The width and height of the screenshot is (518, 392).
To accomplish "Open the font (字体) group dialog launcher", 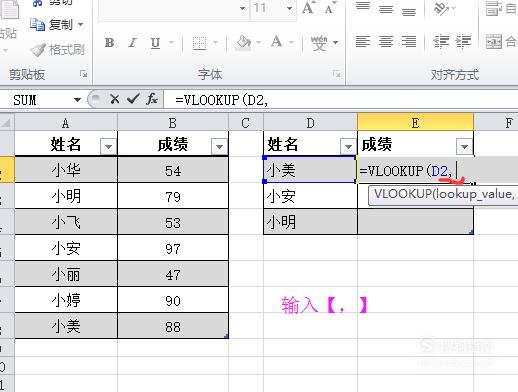I will [x=337, y=74].
